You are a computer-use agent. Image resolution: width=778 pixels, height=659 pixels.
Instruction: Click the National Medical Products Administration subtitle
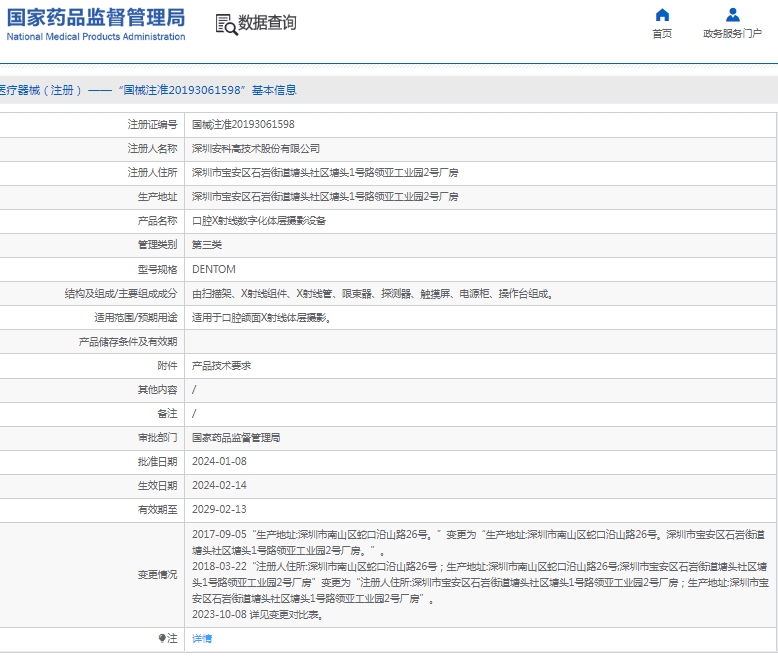coord(96,37)
